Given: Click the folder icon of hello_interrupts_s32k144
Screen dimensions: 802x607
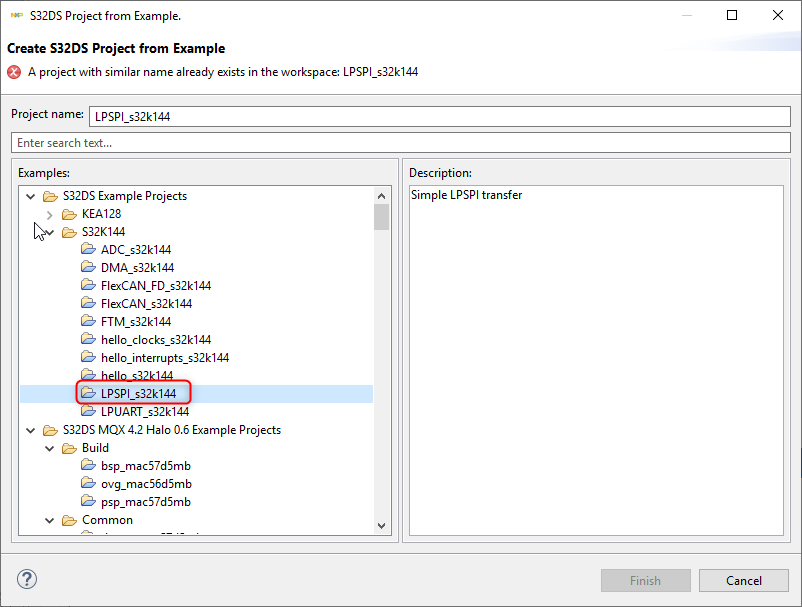Looking at the screenshot, I should 88,357.
